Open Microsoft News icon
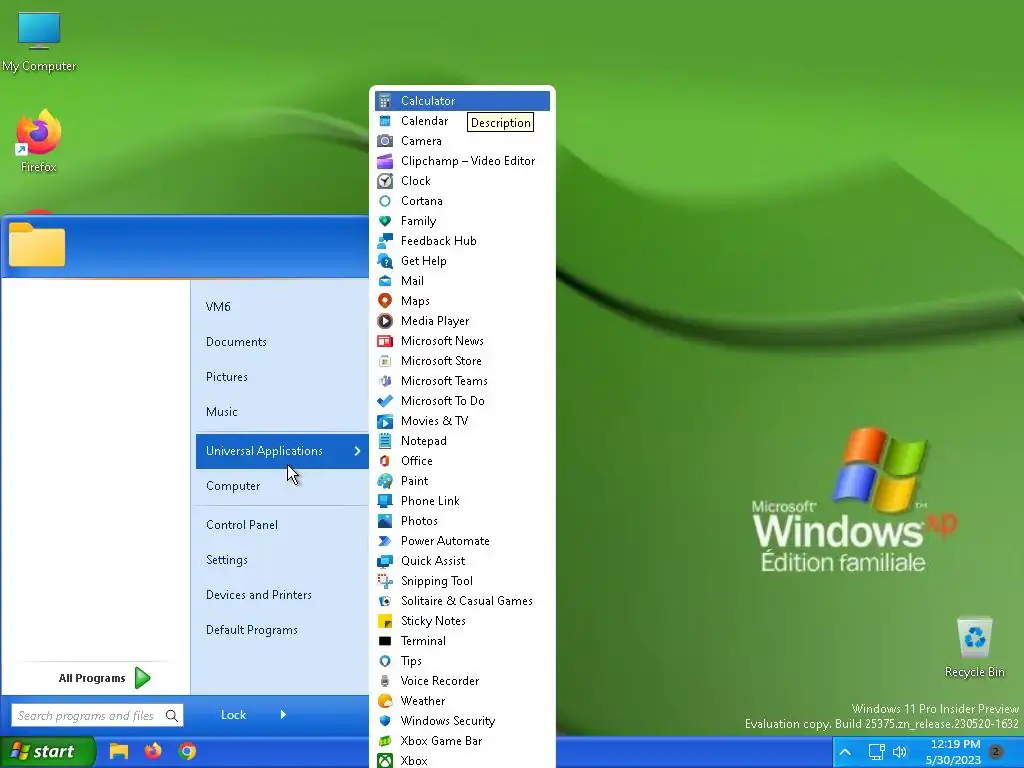This screenshot has height=768, width=1024. point(385,341)
